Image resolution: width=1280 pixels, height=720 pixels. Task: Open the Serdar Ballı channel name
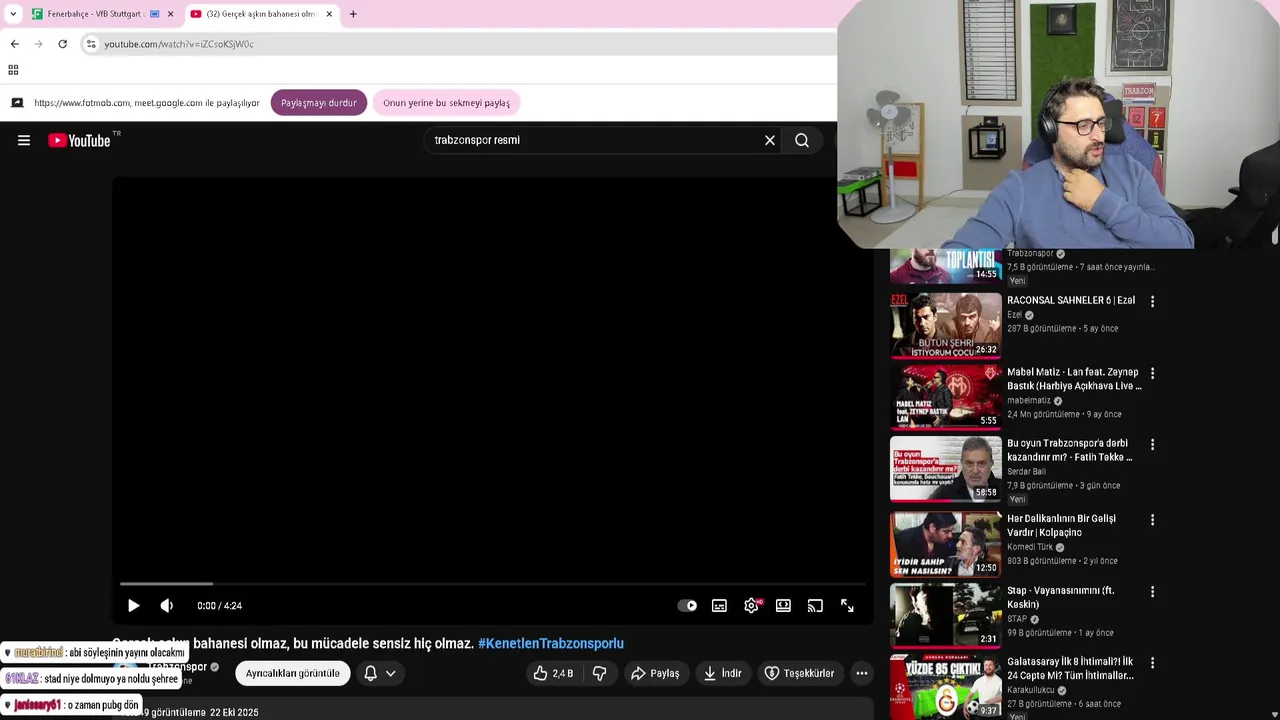coord(1026,472)
